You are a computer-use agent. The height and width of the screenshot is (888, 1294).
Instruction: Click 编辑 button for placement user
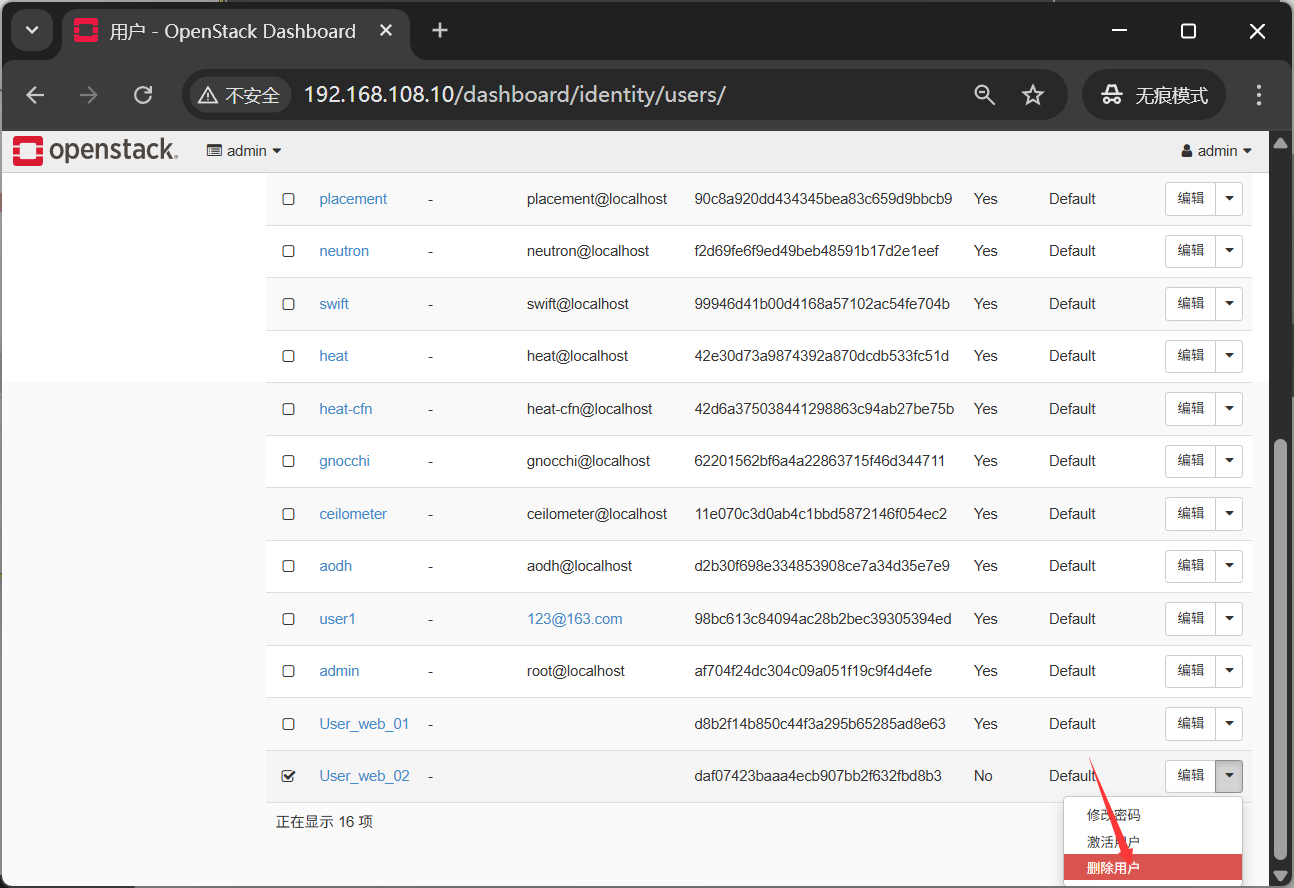tap(1191, 199)
